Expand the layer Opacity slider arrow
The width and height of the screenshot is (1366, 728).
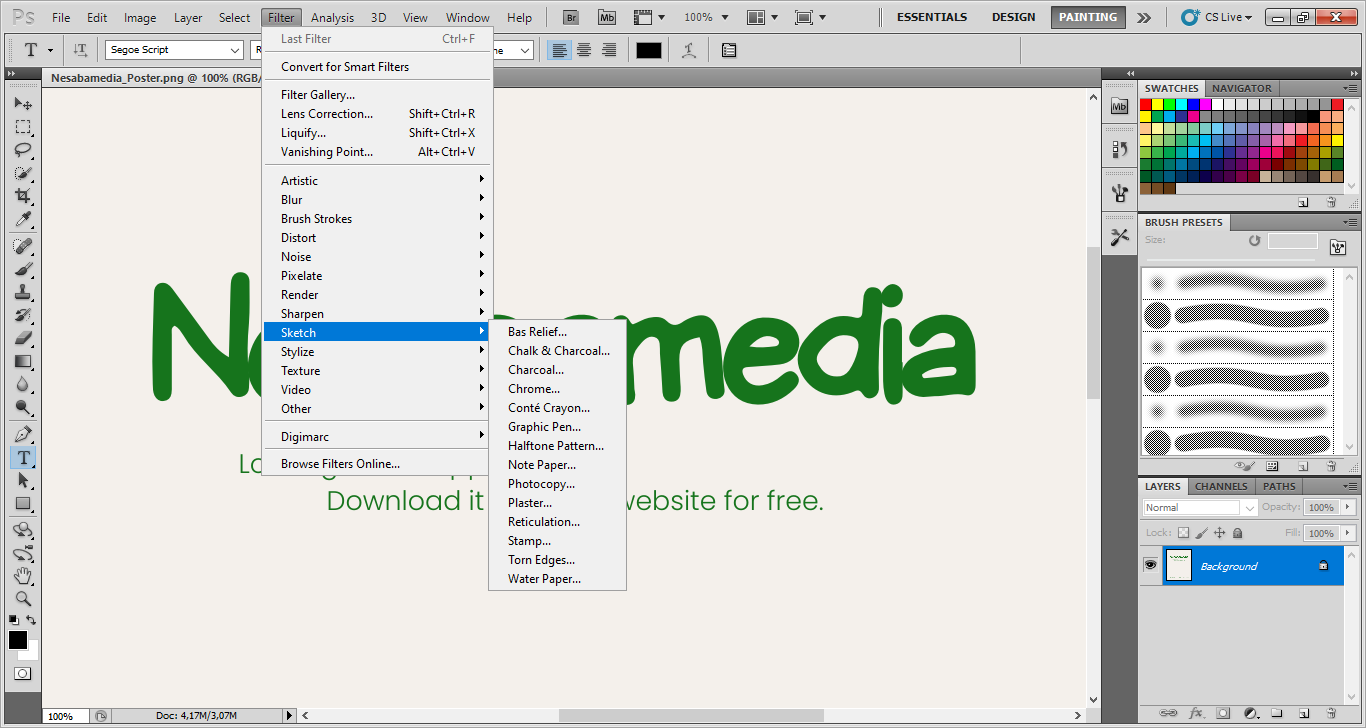pyautogui.click(x=1347, y=507)
